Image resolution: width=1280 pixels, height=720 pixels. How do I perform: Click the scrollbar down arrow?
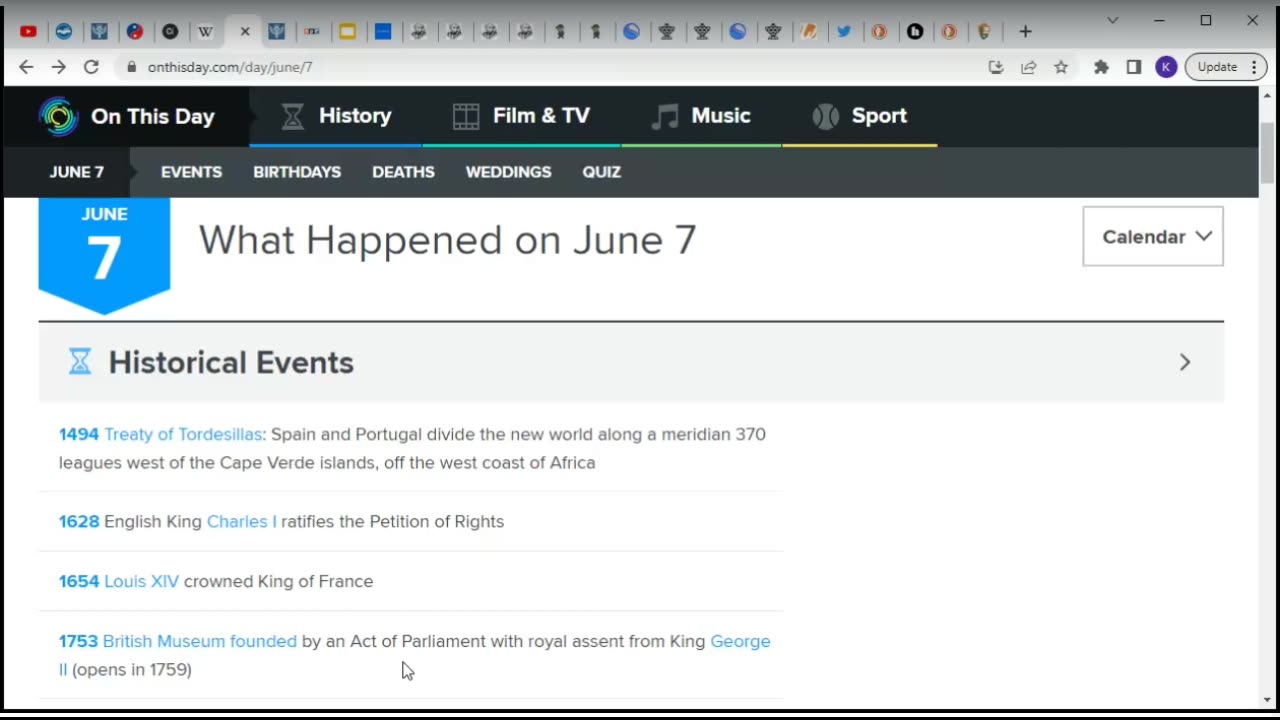tap(1268, 700)
